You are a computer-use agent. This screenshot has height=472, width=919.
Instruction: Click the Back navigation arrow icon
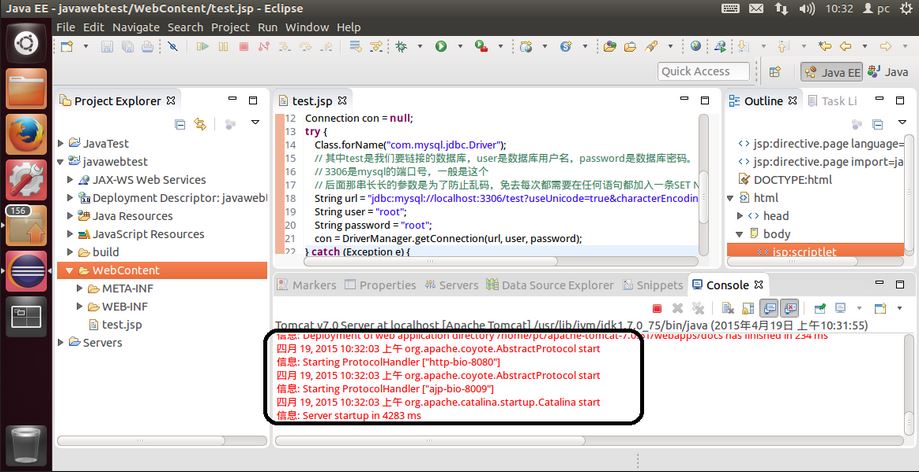click(x=845, y=46)
